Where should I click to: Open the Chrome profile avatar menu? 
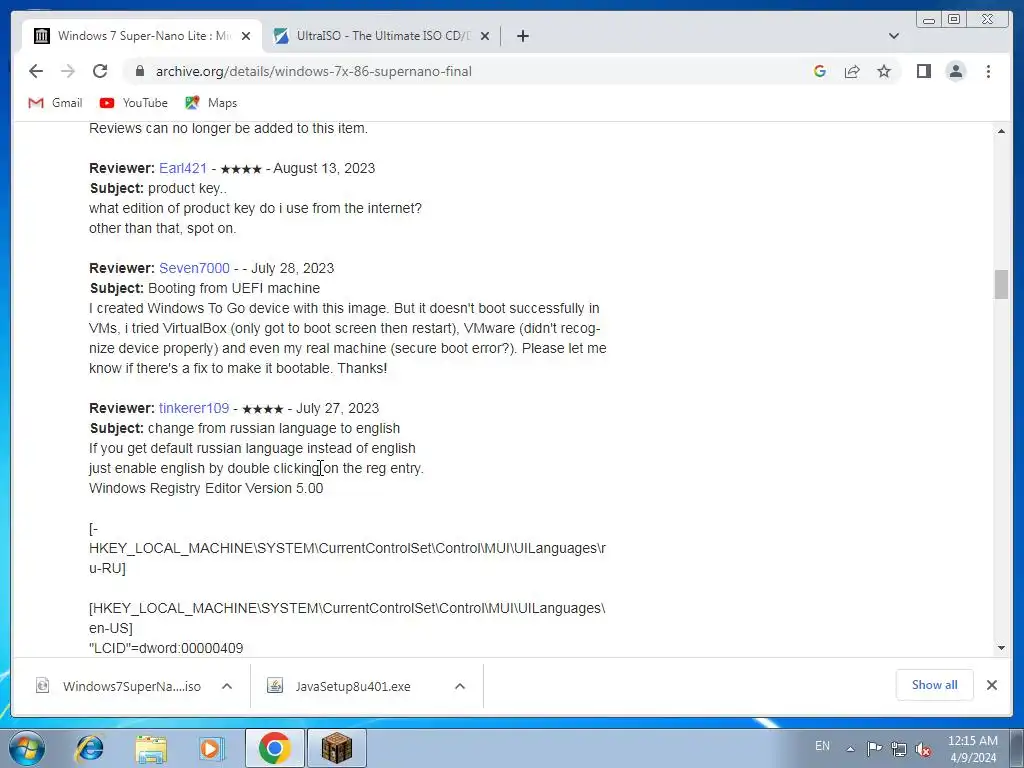pos(955,71)
